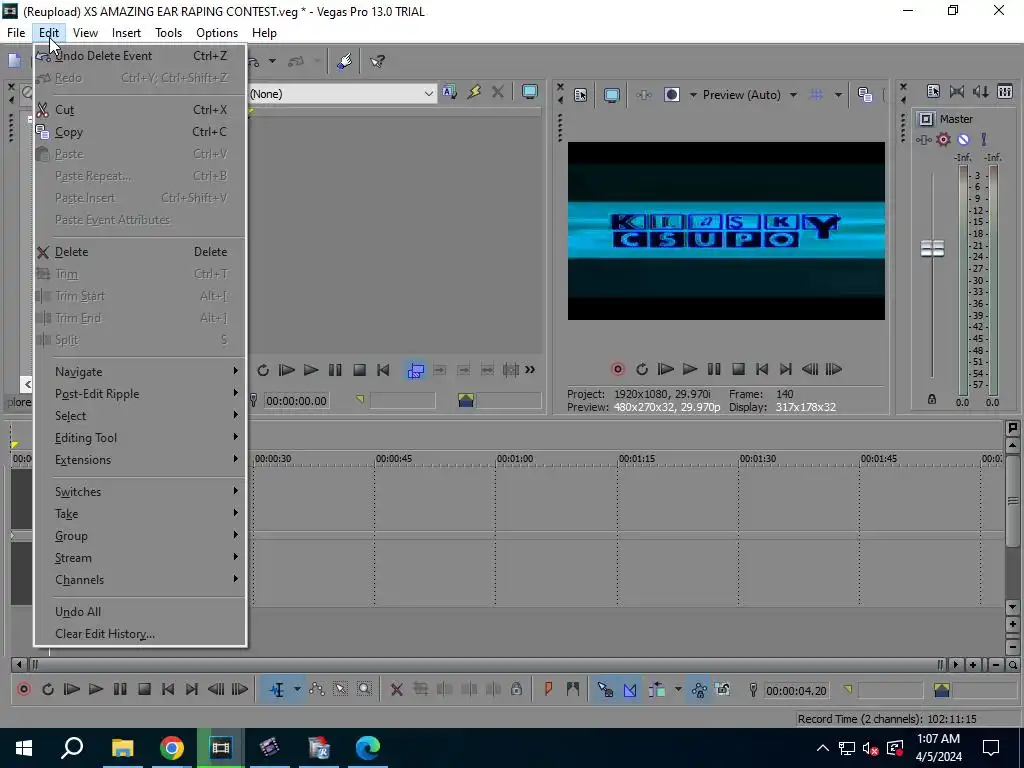Expand the Switches submenu
The width and height of the screenshot is (1024, 768).
[x=140, y=492]
